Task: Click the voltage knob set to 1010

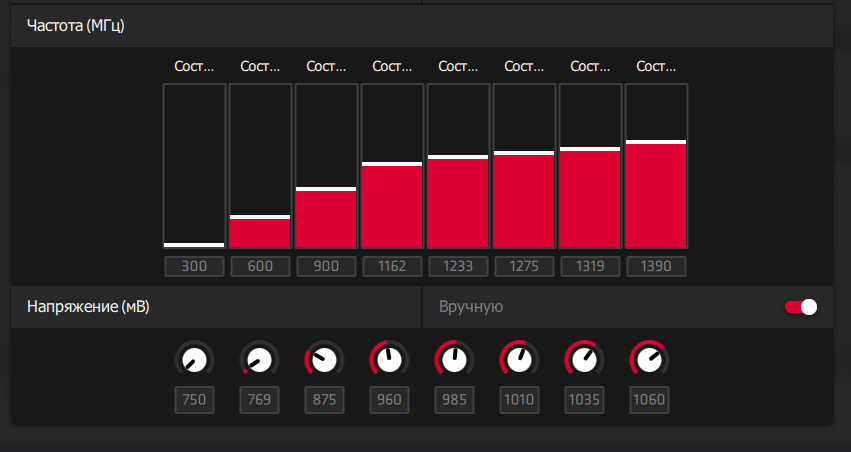Action: [x=519, y=358]
